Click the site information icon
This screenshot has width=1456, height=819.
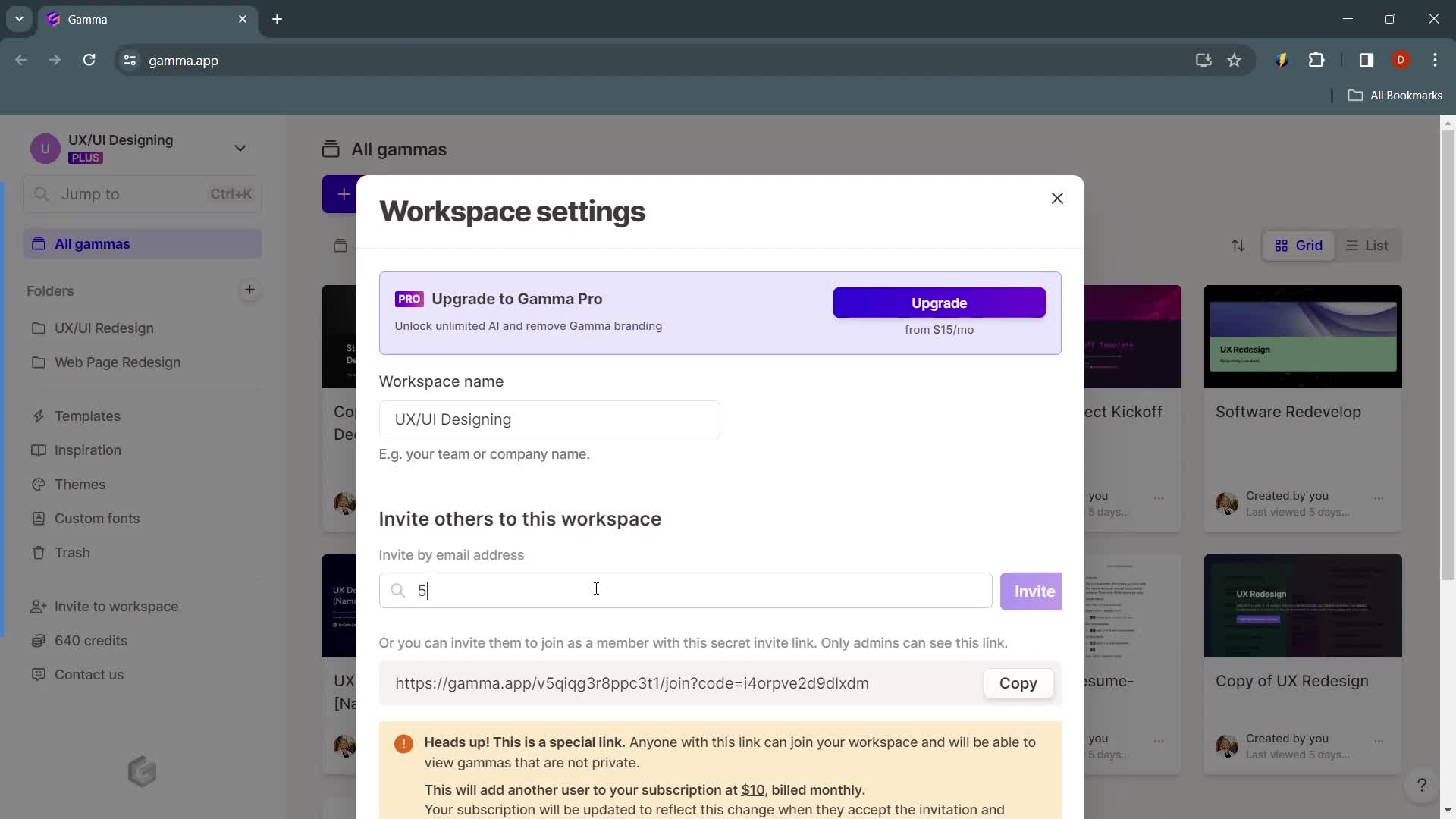[x=130, y=60]
